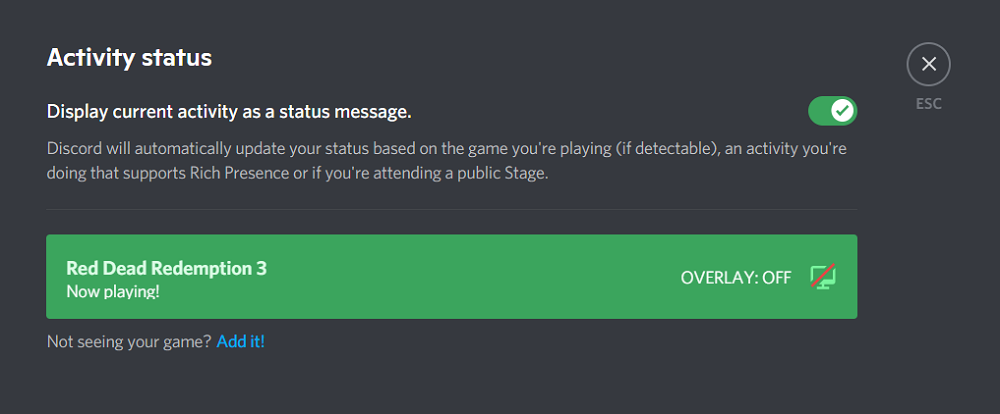Select the Red Dead Redemption 3 title
This screenshot has height=414, width=1000.
[166, 268]
